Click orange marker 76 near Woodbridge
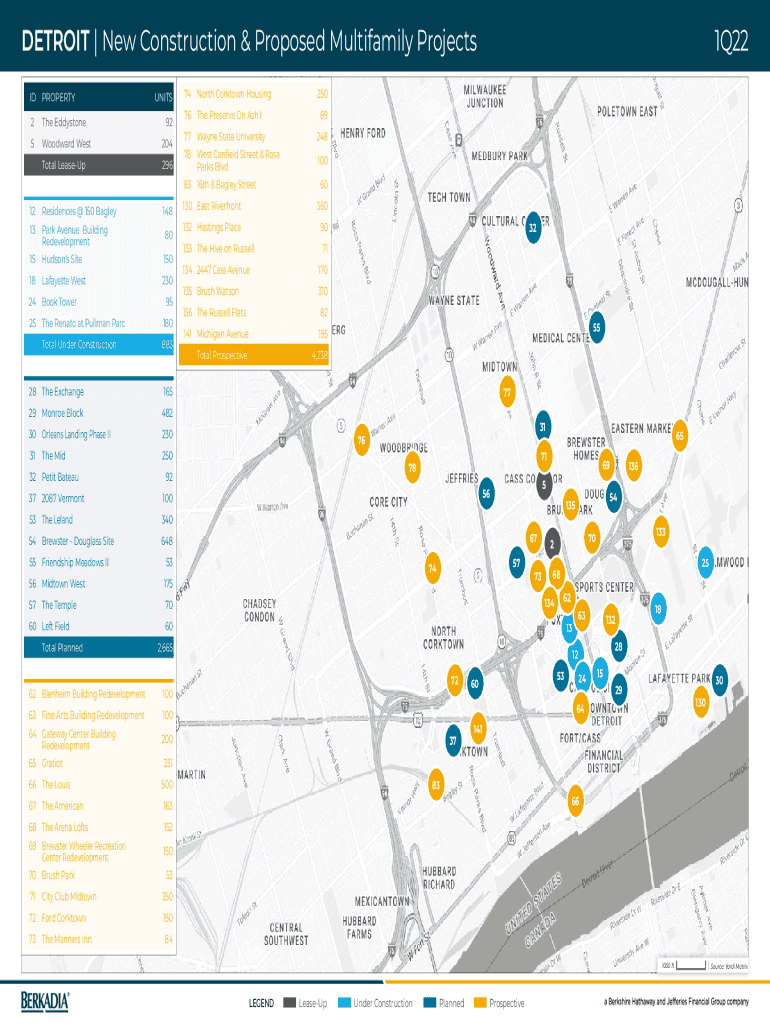 point(361,440)
